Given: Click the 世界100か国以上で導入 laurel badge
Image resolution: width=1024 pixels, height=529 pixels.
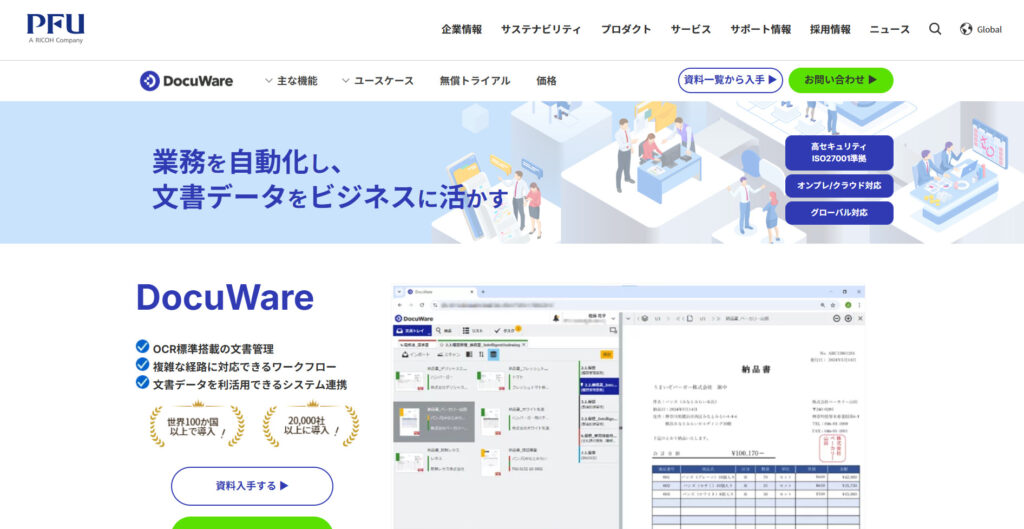Looking at the screenshot, I should click(x=197, y=425).
